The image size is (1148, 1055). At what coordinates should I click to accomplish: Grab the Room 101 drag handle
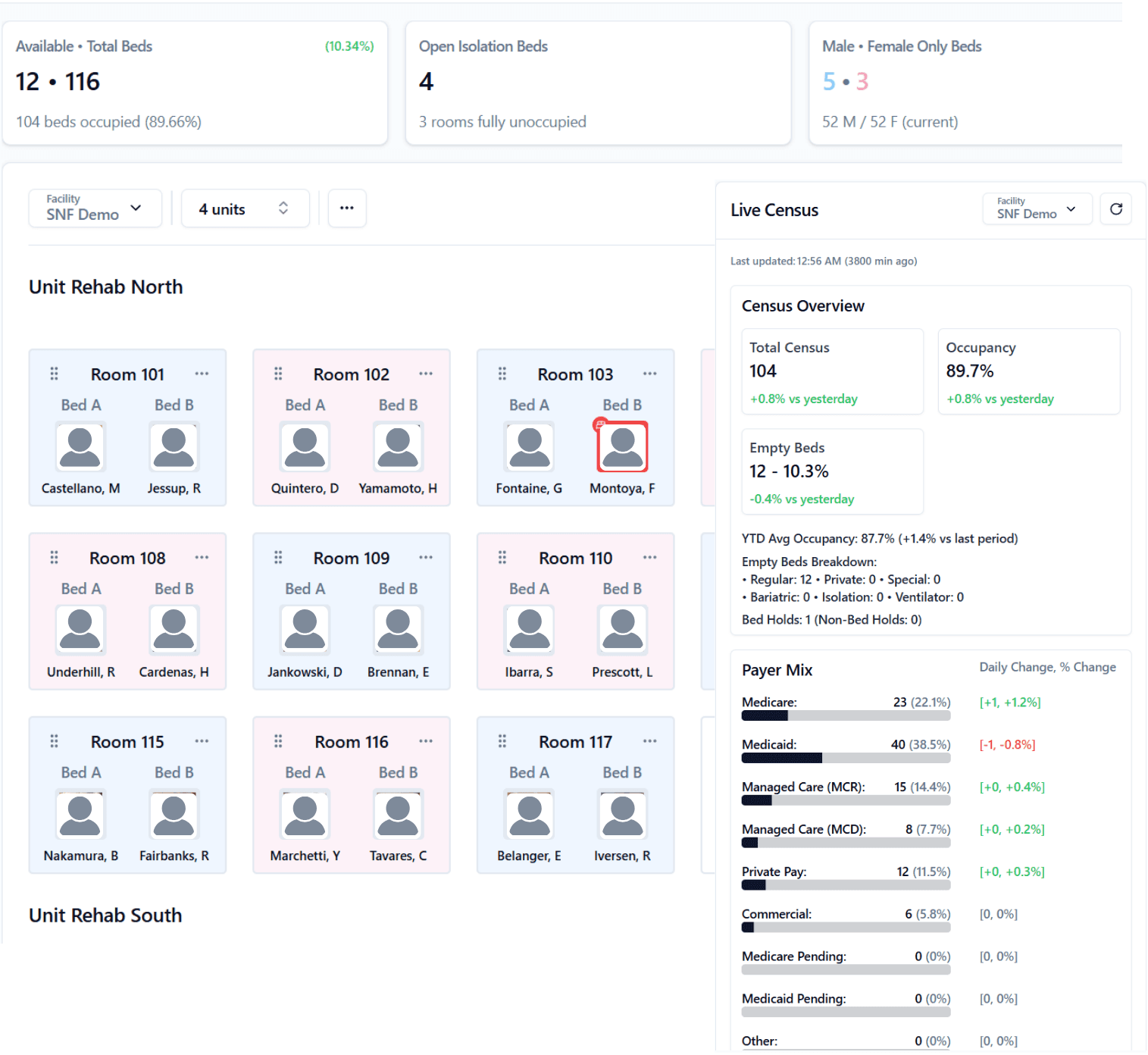click(54, 374)
